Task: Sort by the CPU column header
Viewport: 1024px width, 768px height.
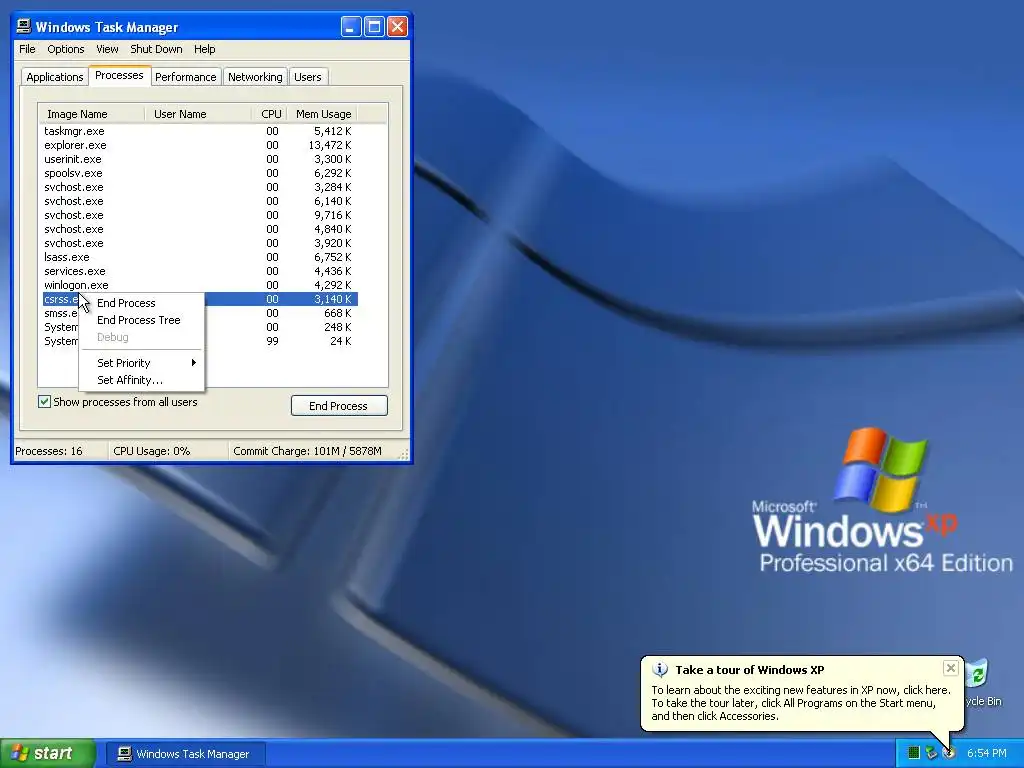Action: pyautogui.click(x=269, y=114)
